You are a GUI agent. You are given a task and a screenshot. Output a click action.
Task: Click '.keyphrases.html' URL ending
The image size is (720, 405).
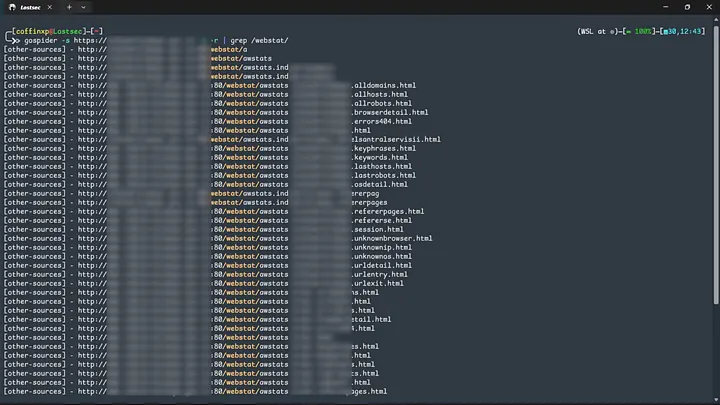pyautogui.click(x=383, y=148)
